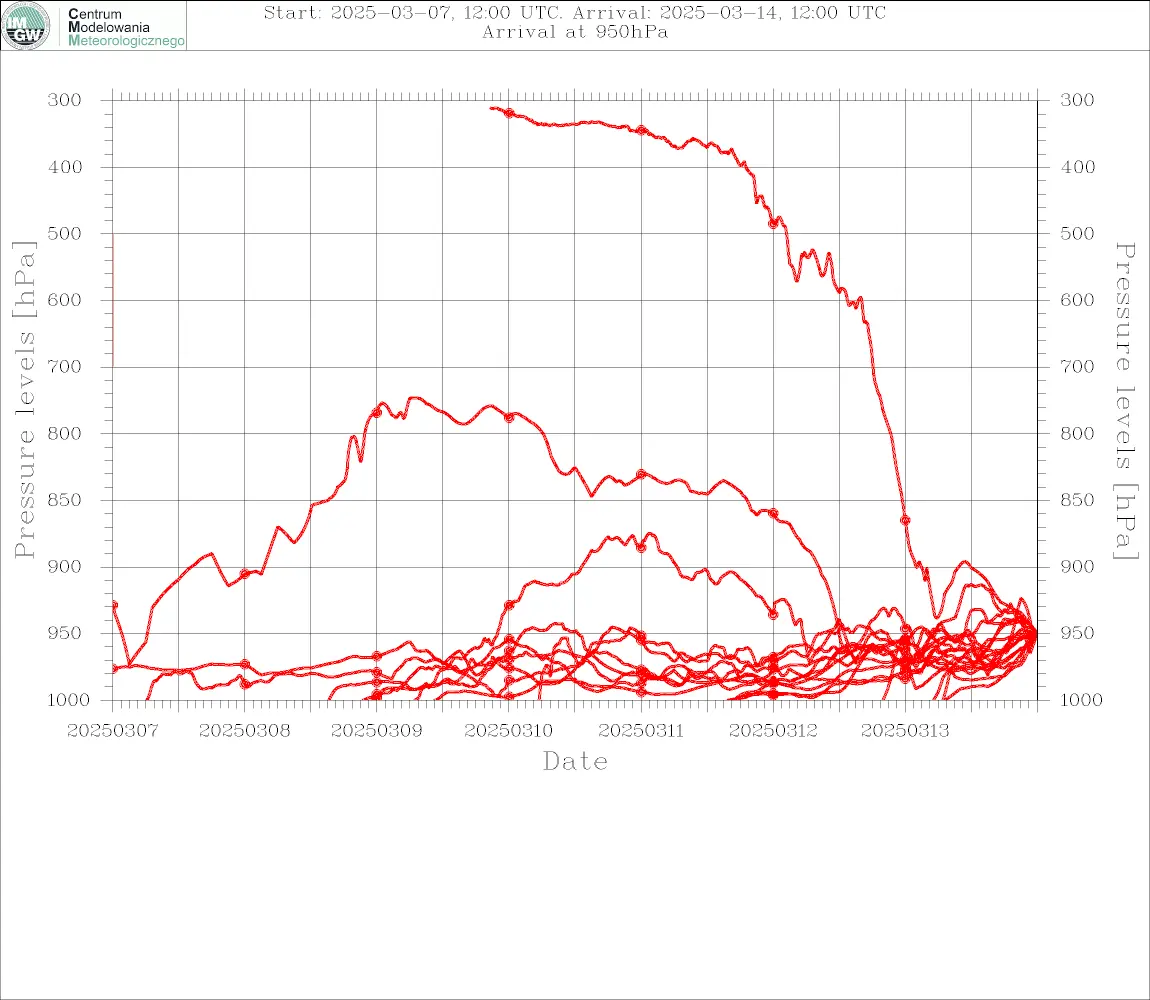Click the right axis 400 label
Screen dimensions: 1150x1000
[1077, 167]
